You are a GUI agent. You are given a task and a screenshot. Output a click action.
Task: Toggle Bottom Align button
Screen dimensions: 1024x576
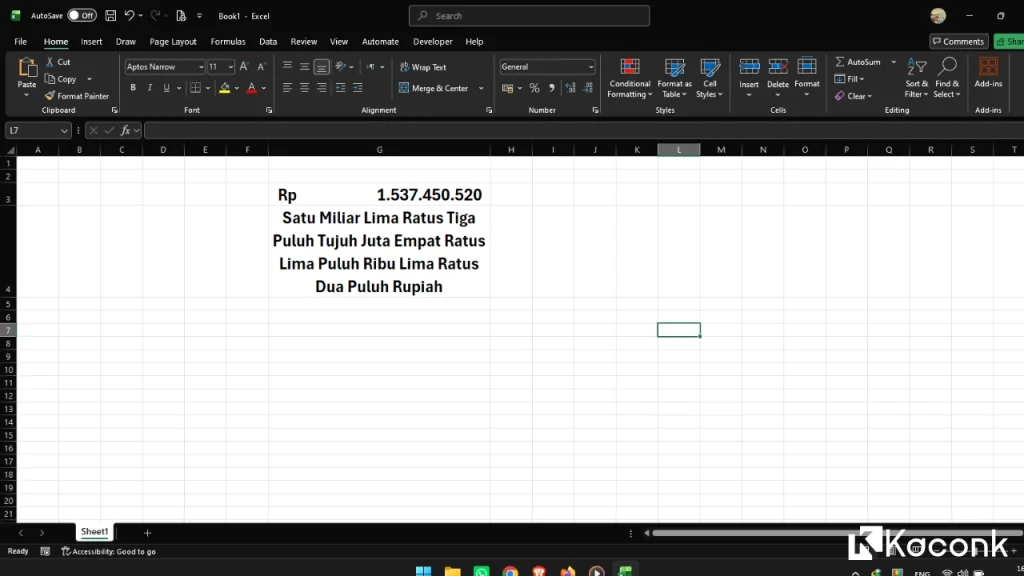[321, 66]
